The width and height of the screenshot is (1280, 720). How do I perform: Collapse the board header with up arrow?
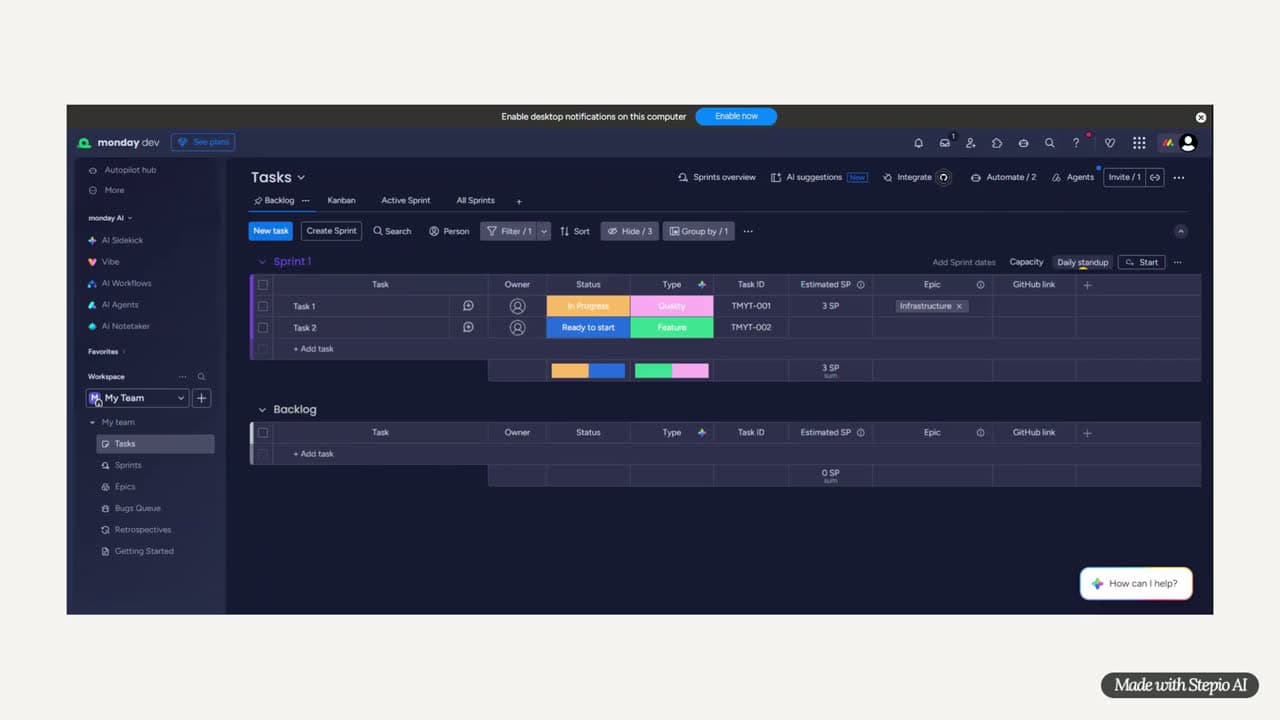[x=1181, y=231]
